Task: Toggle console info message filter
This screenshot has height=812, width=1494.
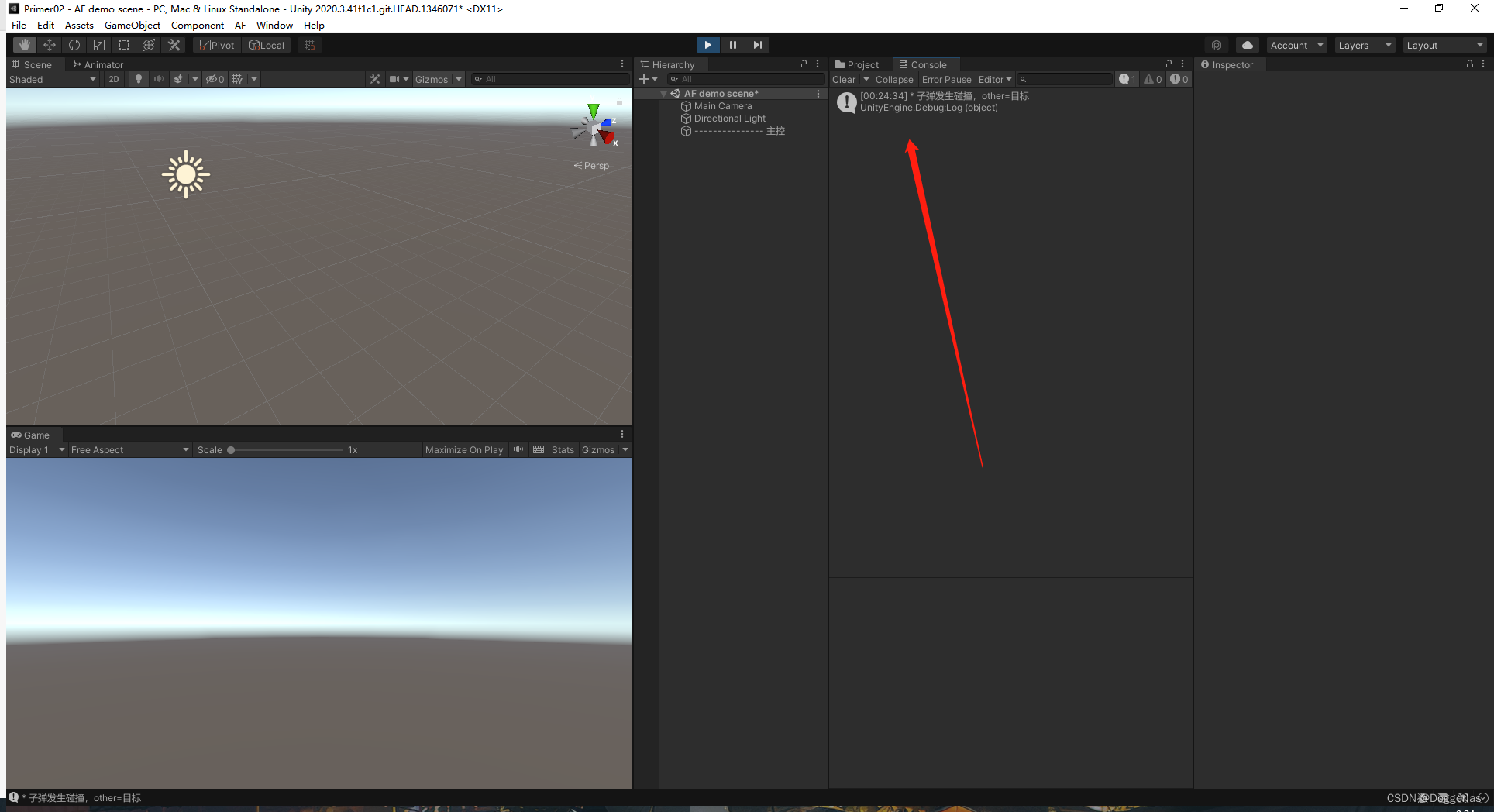Action: click(1127, 79)
